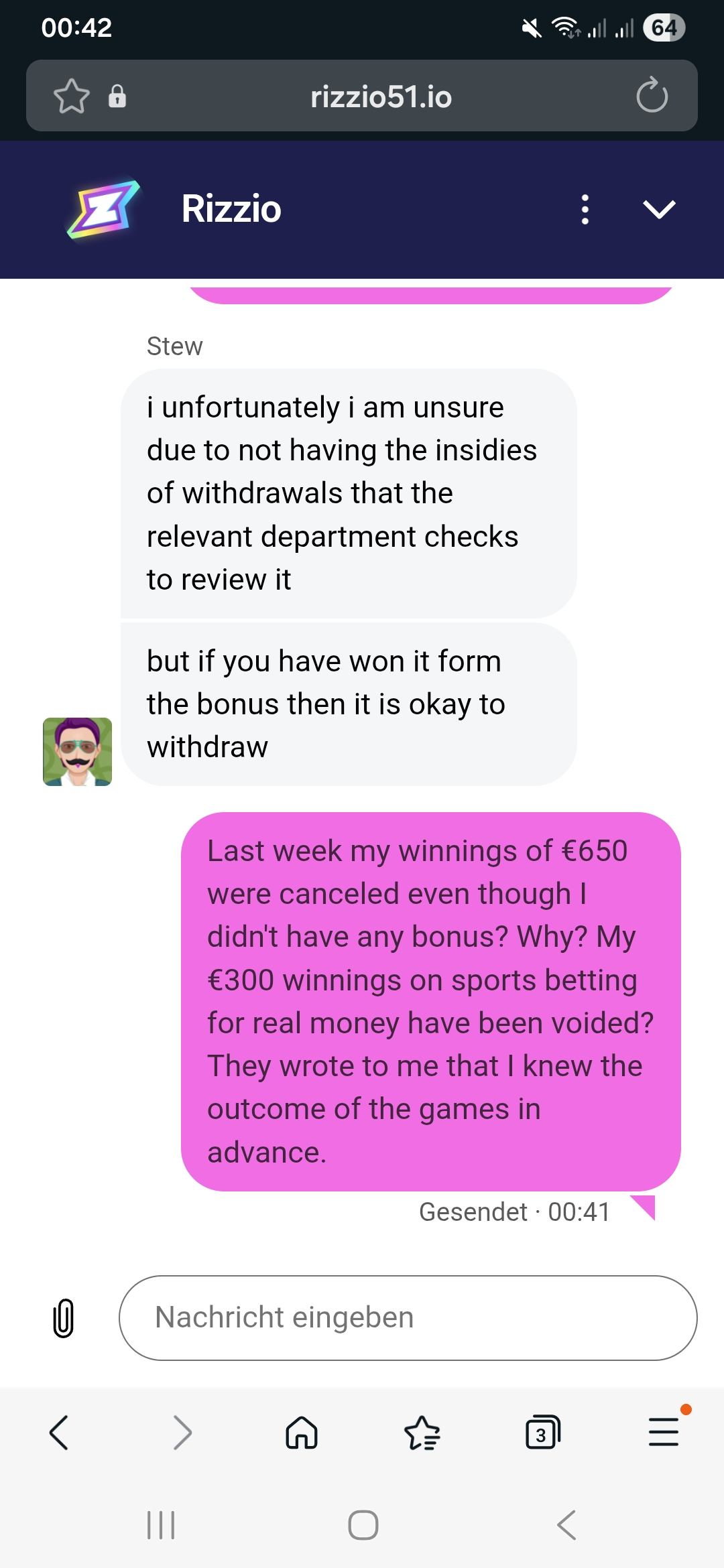Screen dimensions: 724x1568
Task: Open the tab switcher showing 3 tabs
Action: point(542,1433)
